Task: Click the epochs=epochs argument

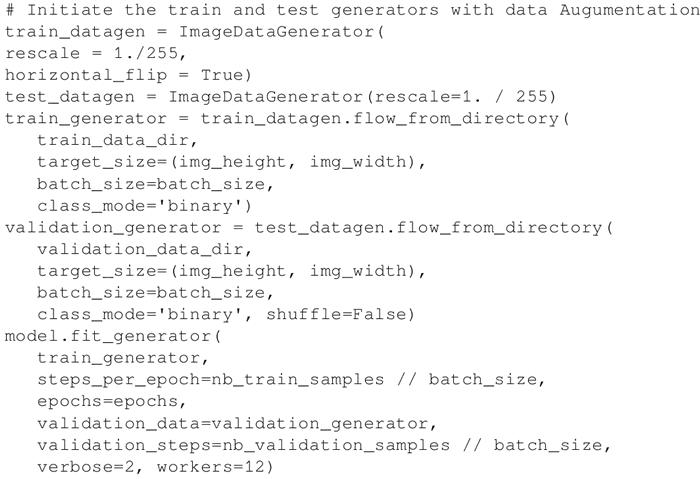Action: pyautogui.click(x=112, y=402)
